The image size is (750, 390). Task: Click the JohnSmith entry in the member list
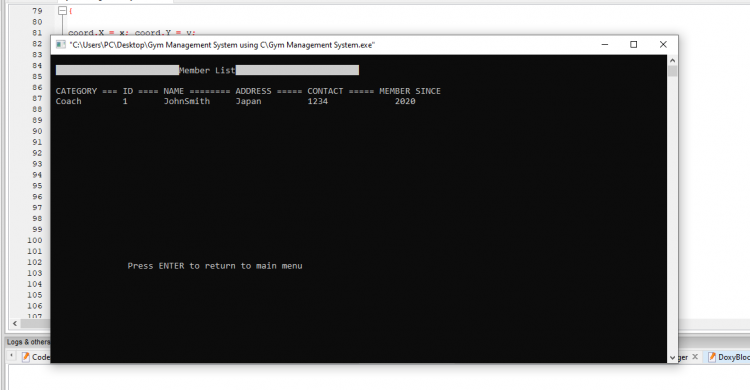point(187,101)
